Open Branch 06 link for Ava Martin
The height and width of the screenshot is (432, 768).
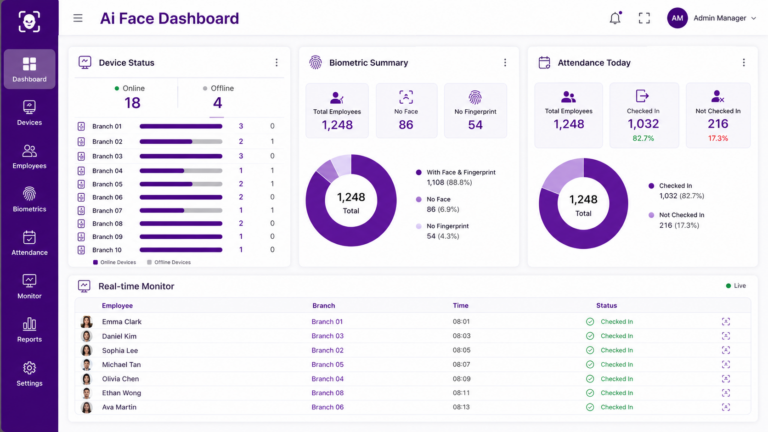[328, 407]
